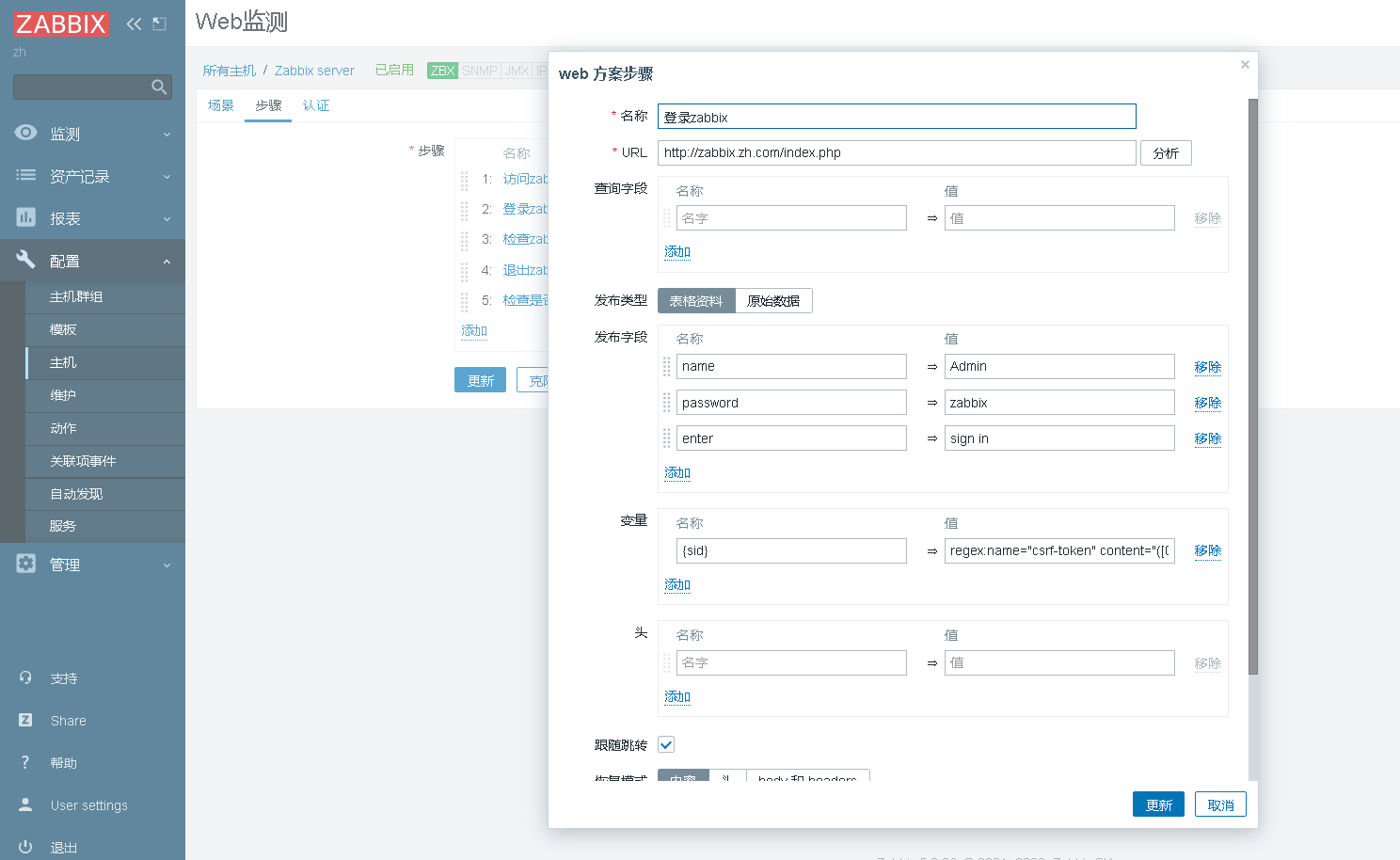The height and width of the screenshot is (860, 1400).
Task: Switch to the 步骤 tab
Action: (268, 105)
